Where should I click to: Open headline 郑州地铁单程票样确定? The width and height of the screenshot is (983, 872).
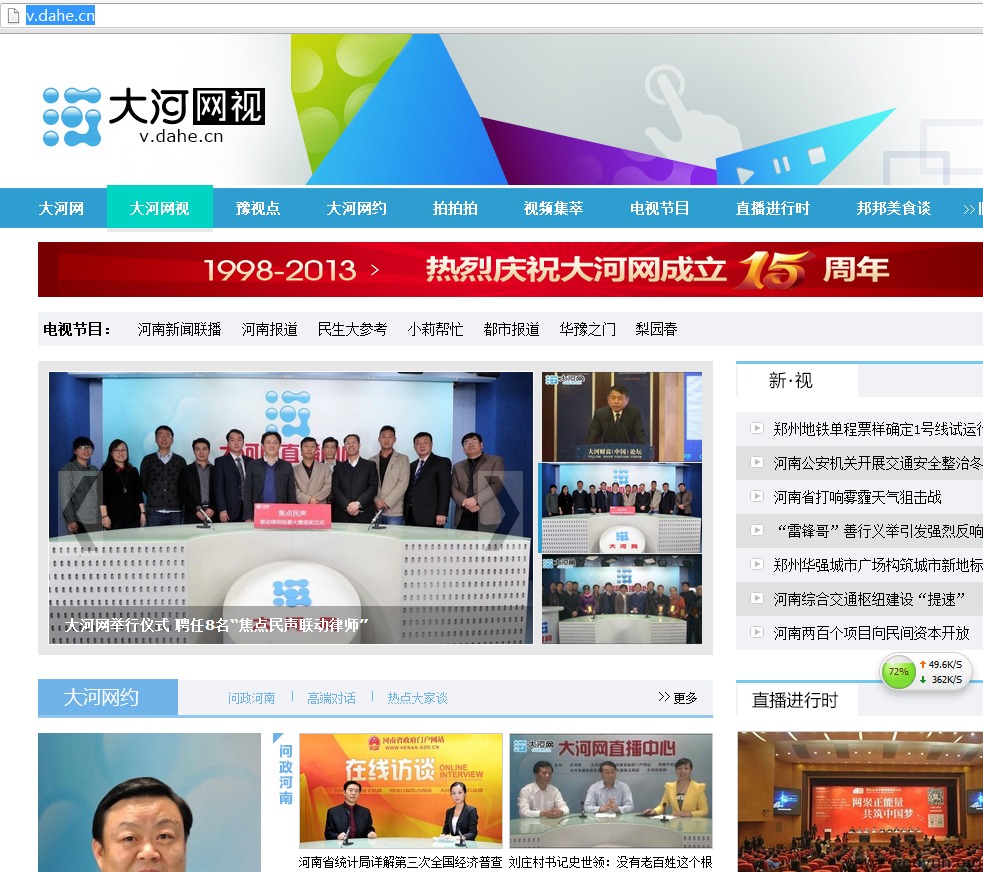(x=878, y=429)
